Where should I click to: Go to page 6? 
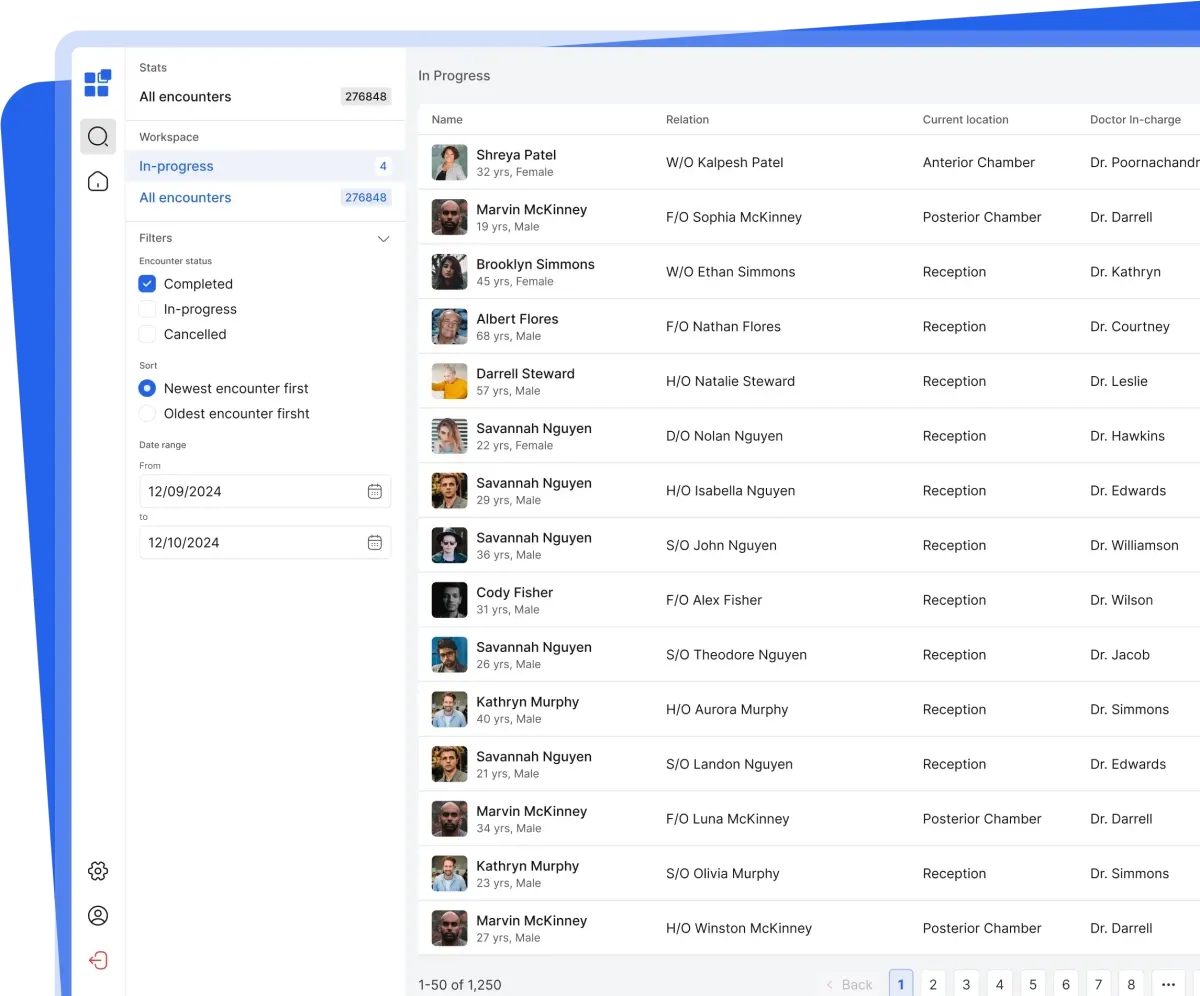point(1066,985)
